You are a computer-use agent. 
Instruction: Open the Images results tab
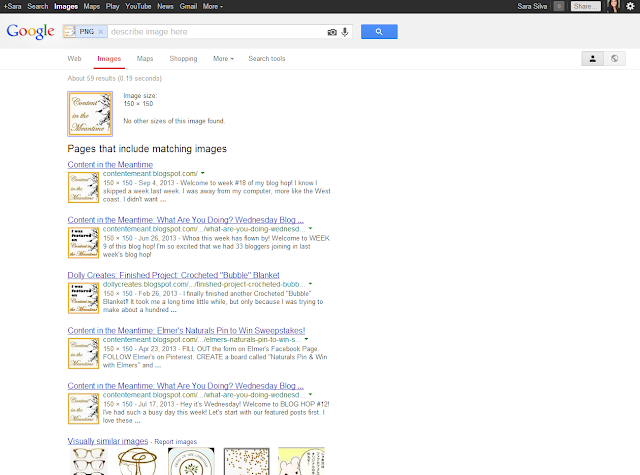109,58
